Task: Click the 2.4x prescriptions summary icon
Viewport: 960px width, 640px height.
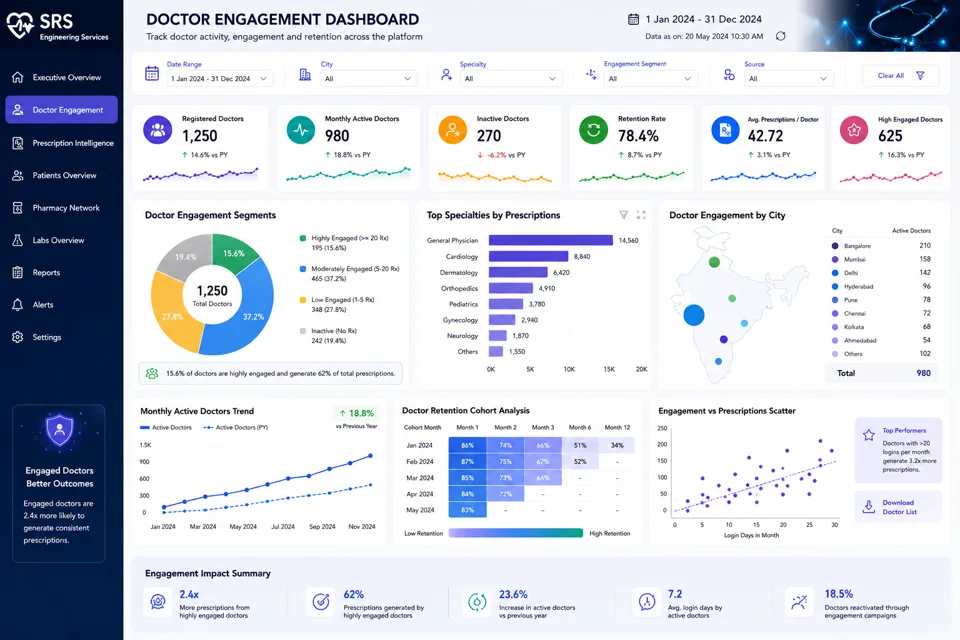Action: 158,601
